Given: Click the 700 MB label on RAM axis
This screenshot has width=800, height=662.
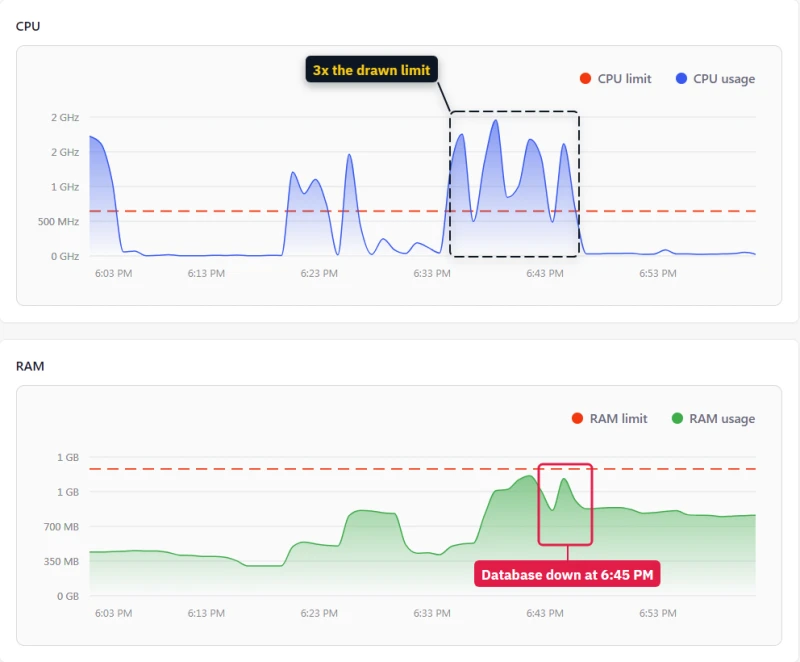Looking at the screenshot, I should [x=61, y=527].
